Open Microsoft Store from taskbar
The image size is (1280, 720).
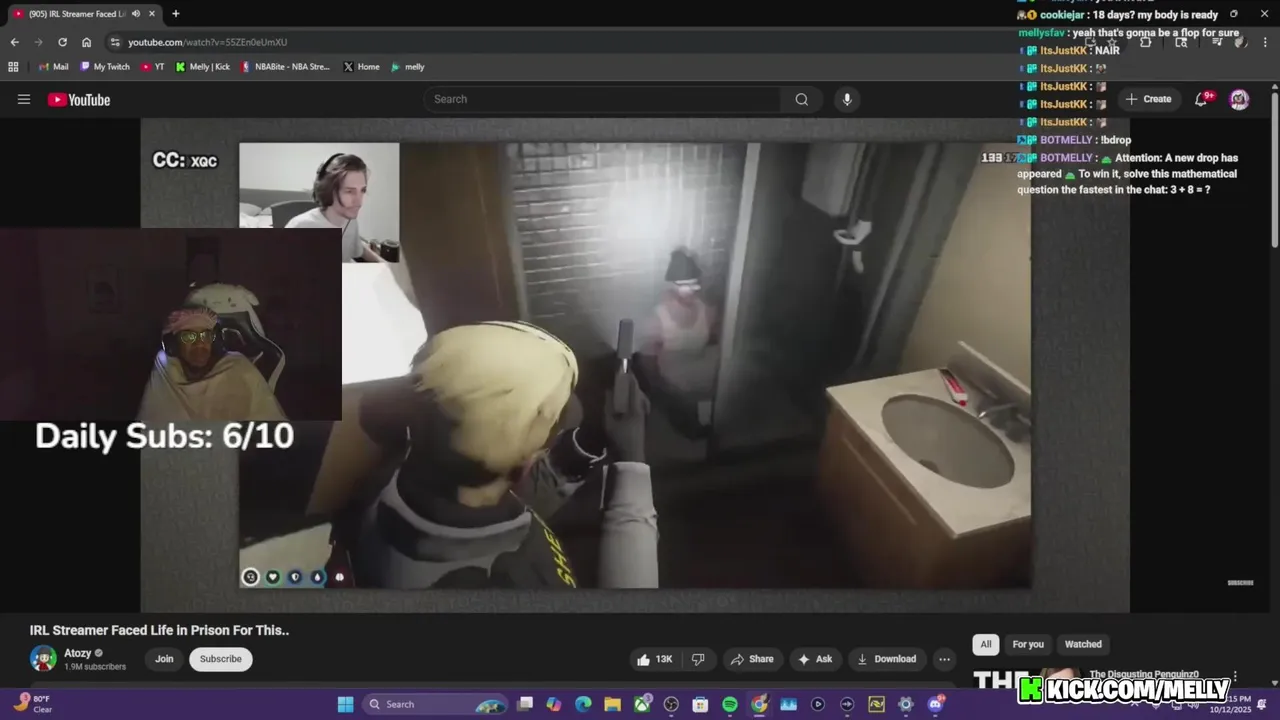pyautogui.click(x=700, y=704)
